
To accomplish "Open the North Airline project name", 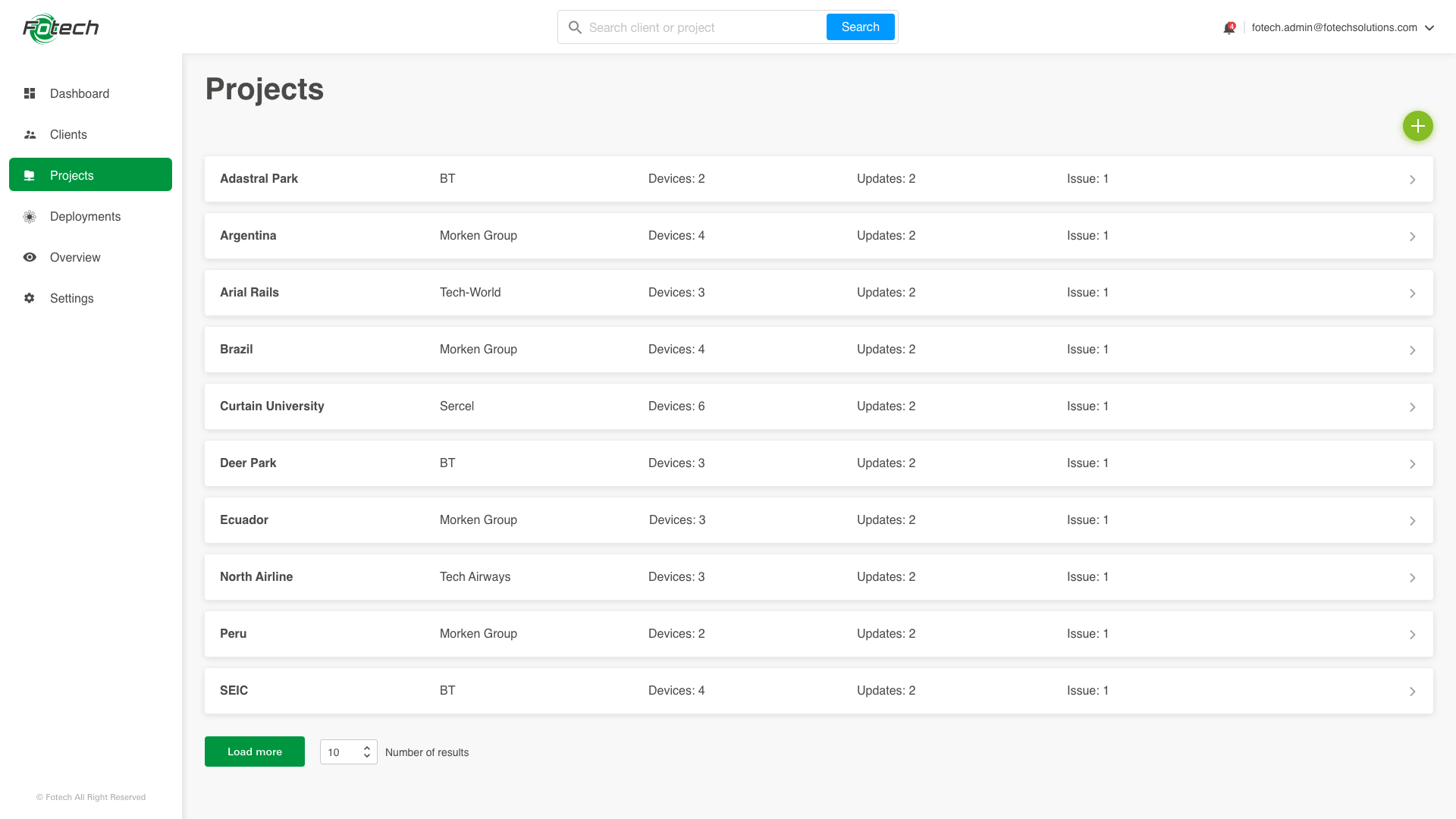I will [x=256, y=577].
